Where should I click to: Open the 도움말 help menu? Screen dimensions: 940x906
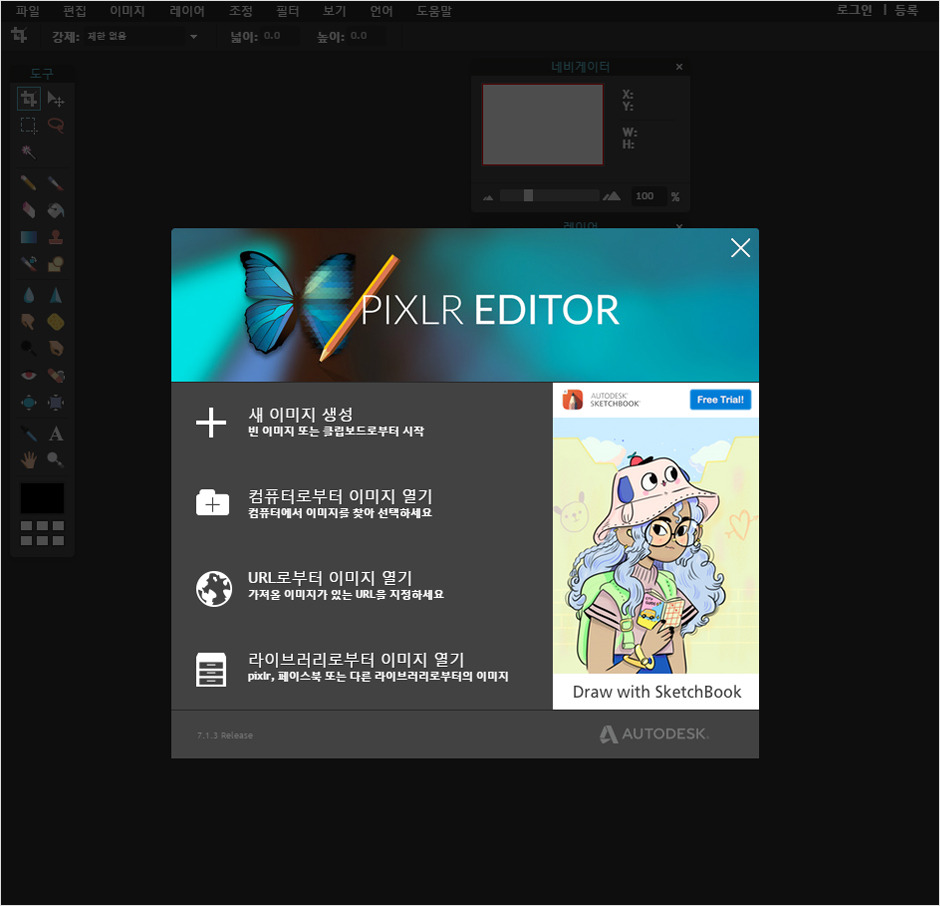click(x=434, y=11)
